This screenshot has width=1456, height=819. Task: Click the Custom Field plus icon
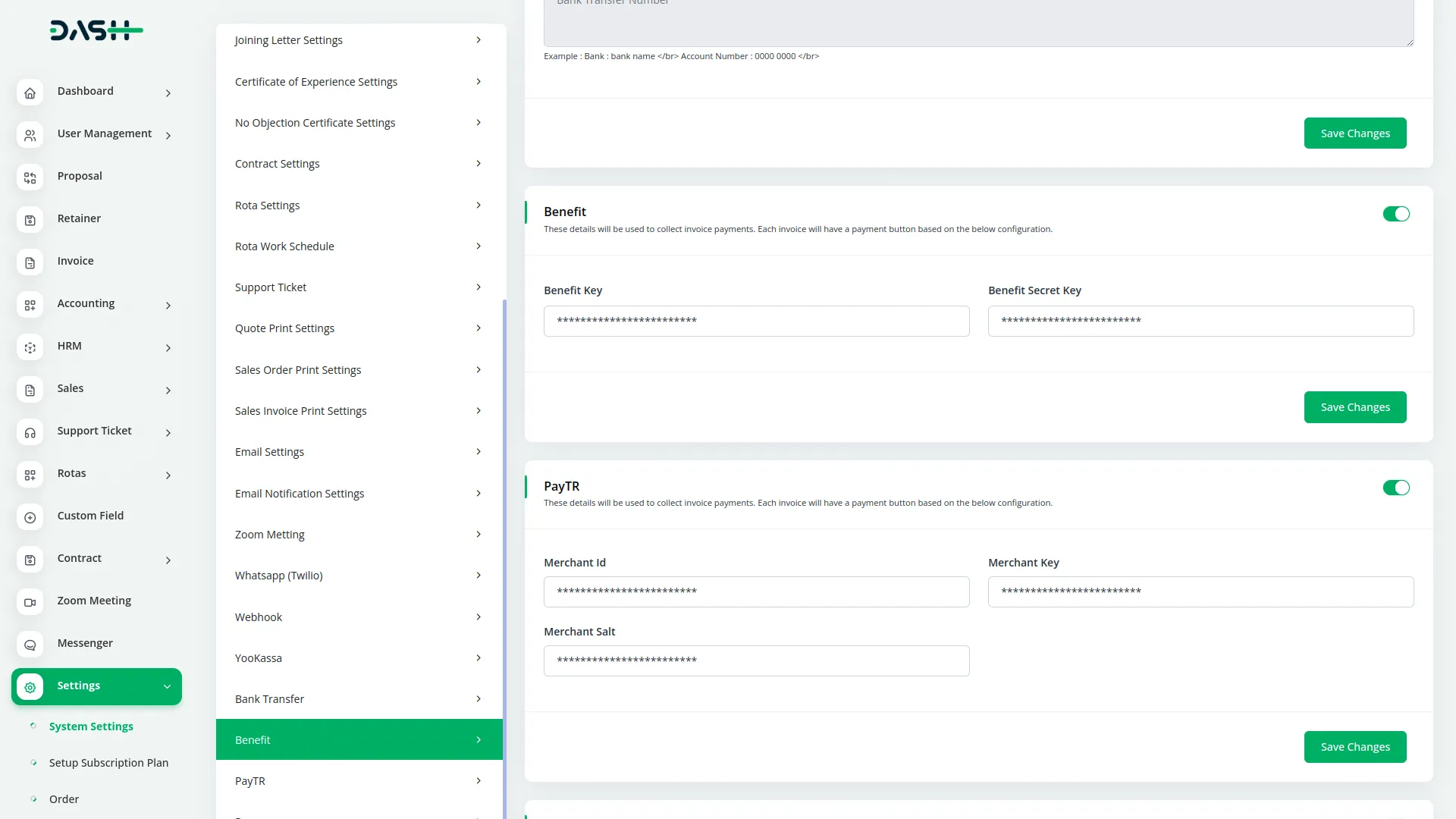click(x=30, y=517)
